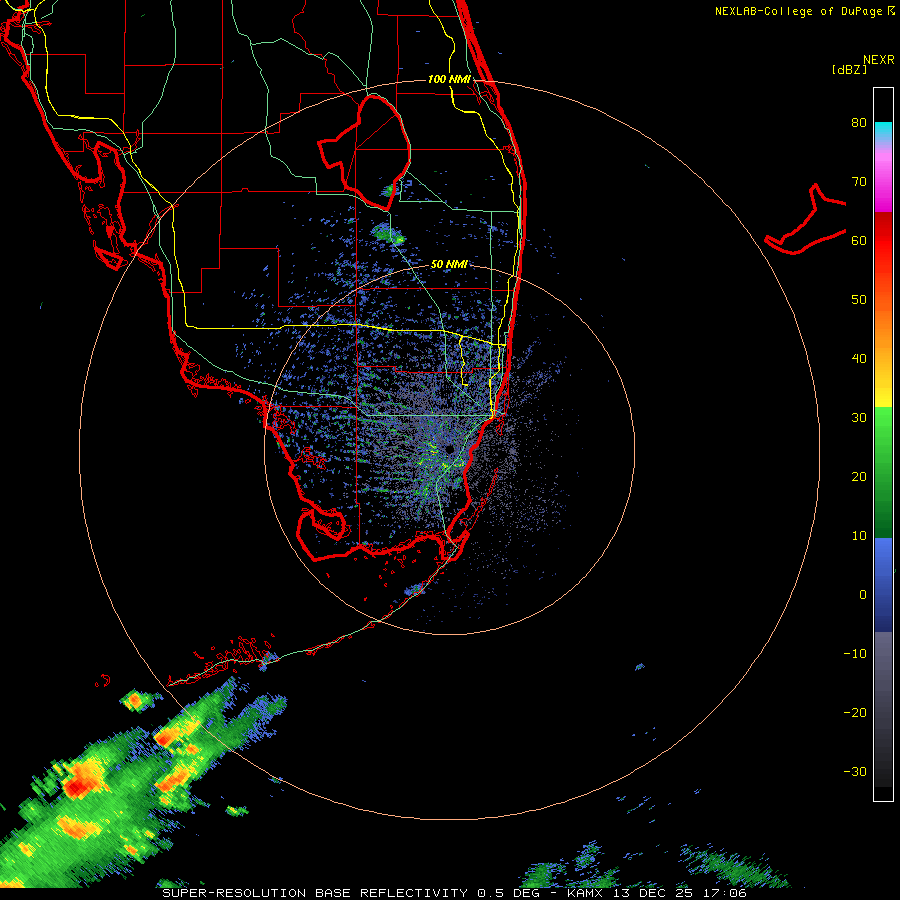Click the green segment of the reflectivity color bar

pyautogui.click(x=883, y=472)
